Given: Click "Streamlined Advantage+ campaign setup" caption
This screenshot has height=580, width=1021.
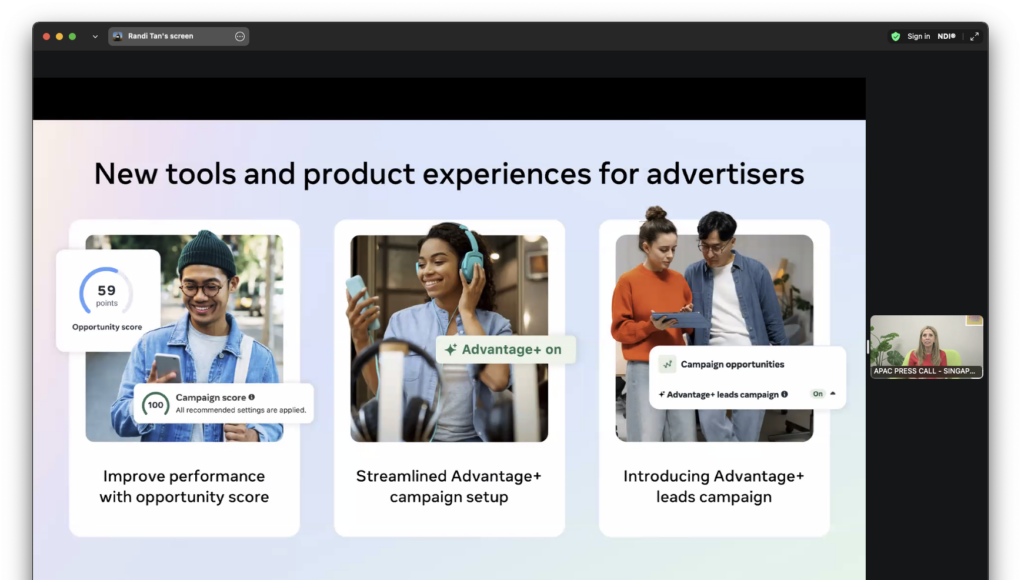Looking at the screenshot, I should [x=449, y=486].
